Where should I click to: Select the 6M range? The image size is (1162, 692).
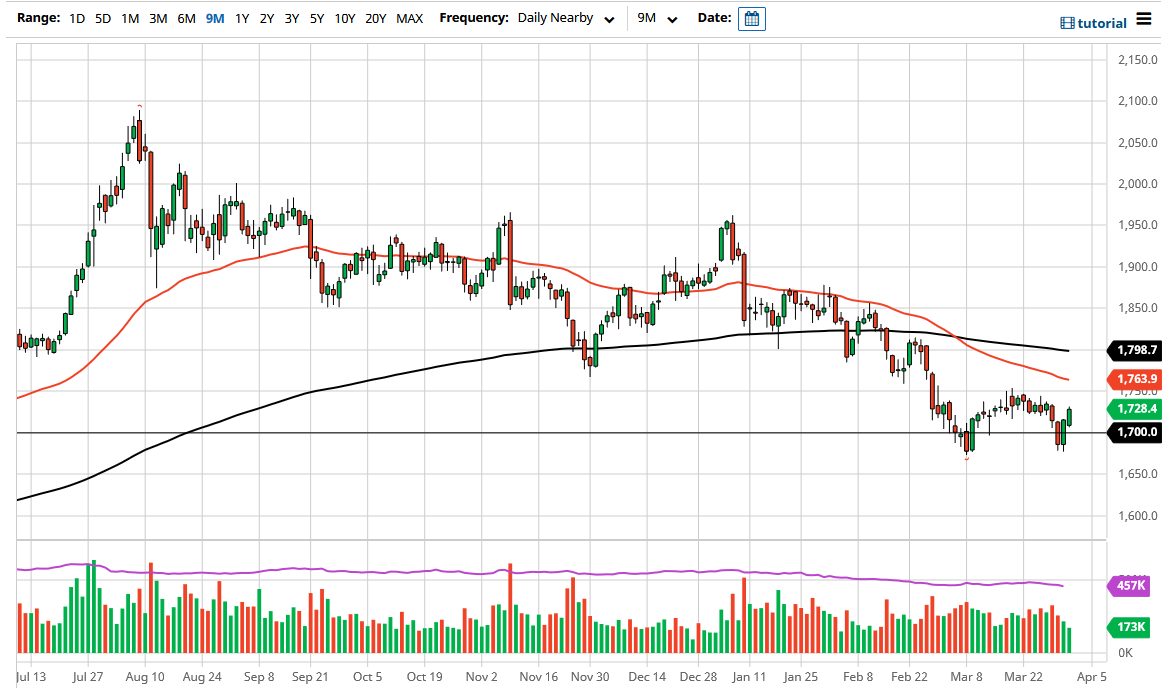(186, 19)
